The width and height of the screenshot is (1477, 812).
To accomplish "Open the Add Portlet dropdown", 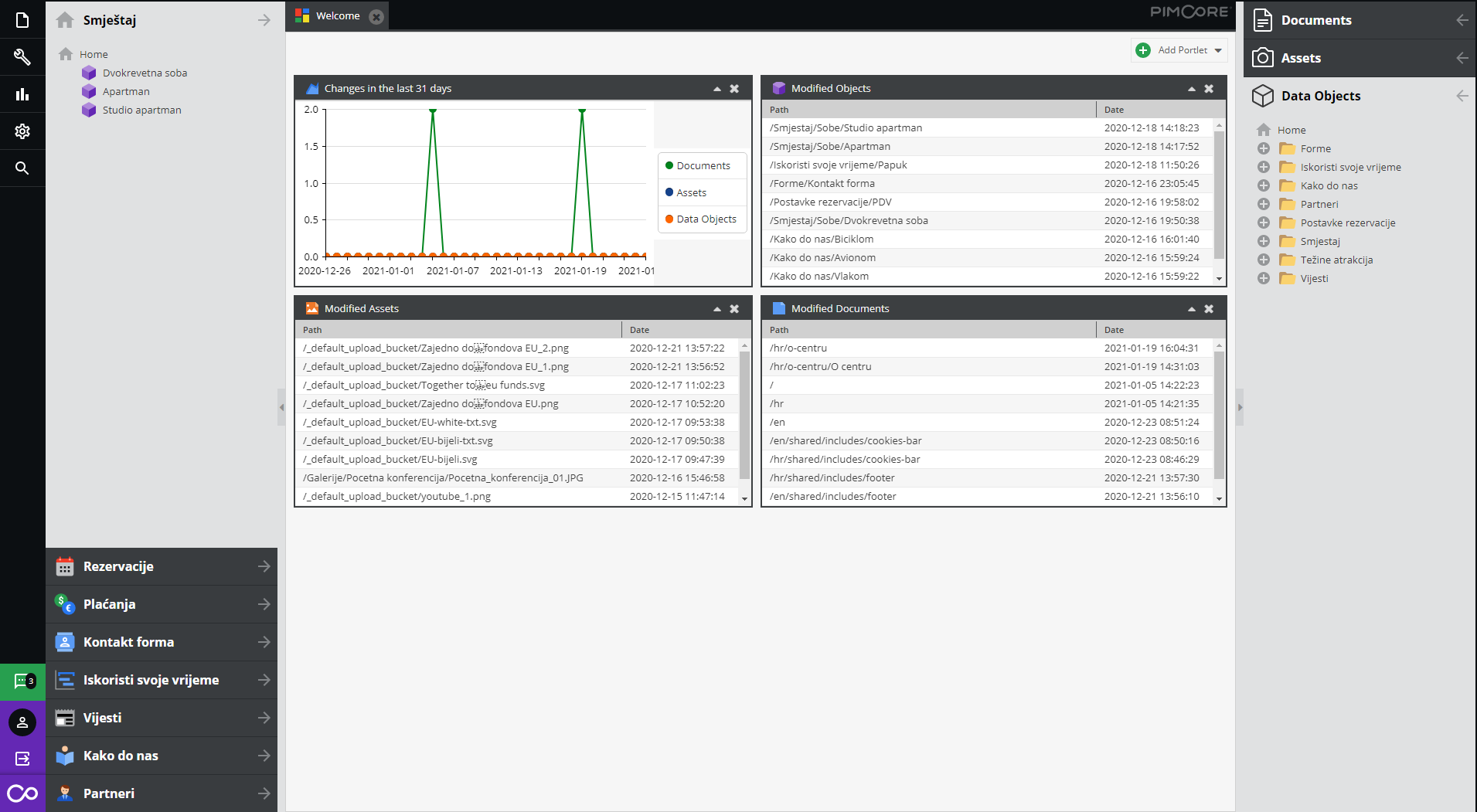I will (1179, 50).
